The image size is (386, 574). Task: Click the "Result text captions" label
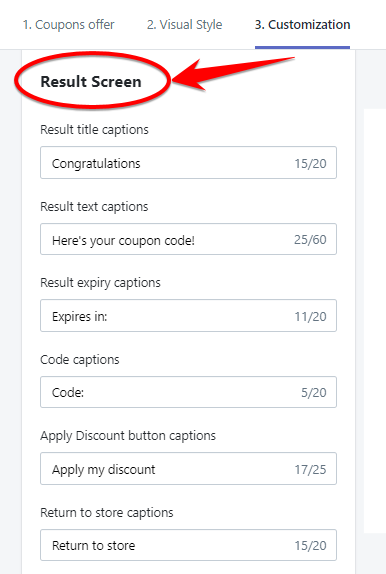coord(94,206)
